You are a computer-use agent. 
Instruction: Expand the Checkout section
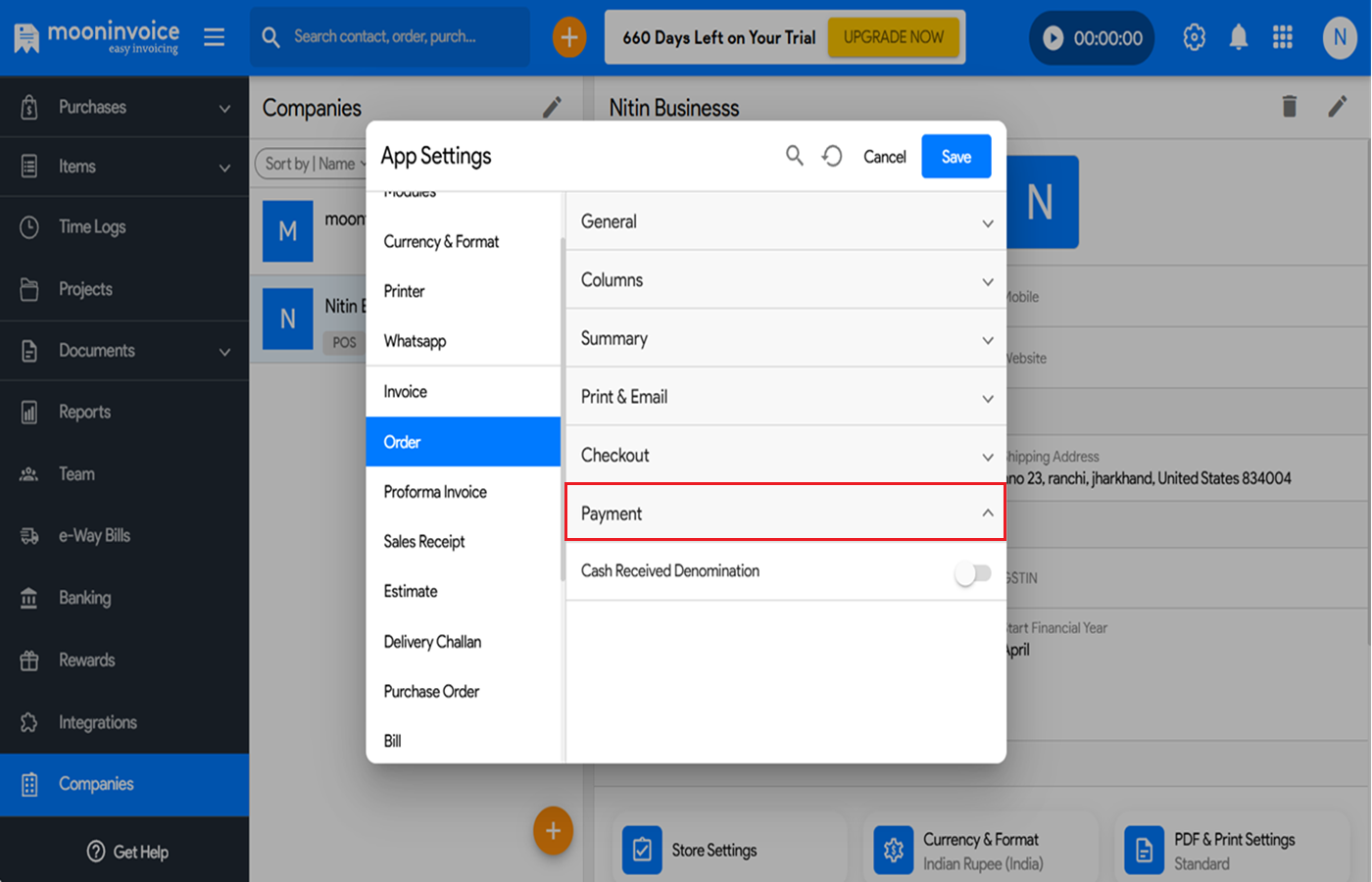coord(786,456)
